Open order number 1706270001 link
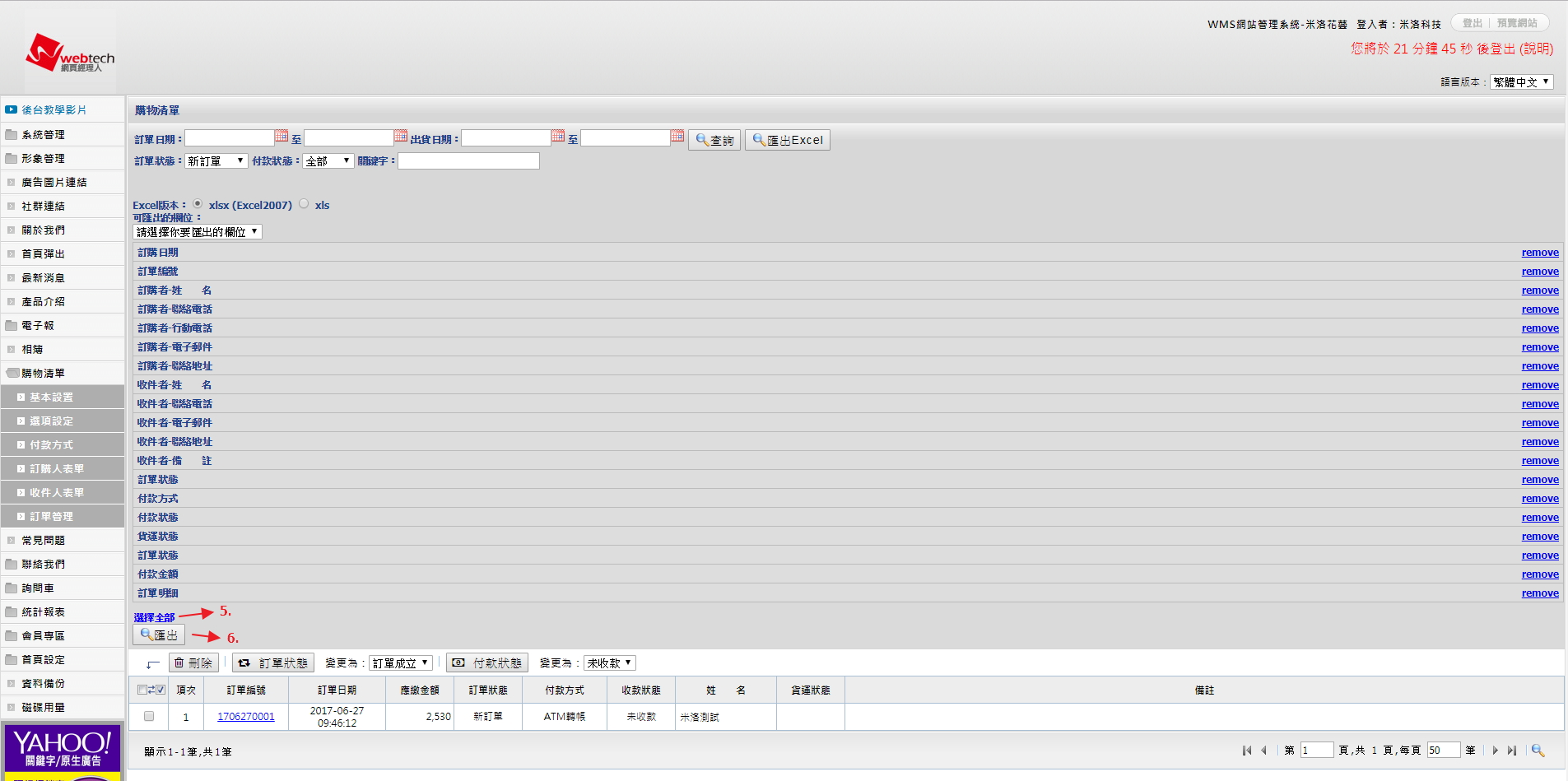Image resolution: width=1568 pixels, height=781 pixels. 246,717
